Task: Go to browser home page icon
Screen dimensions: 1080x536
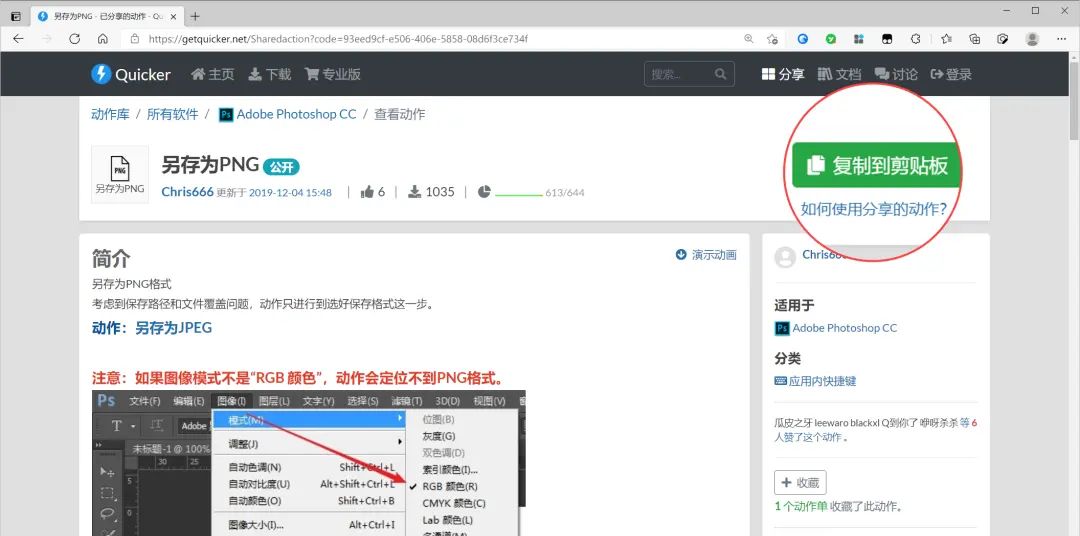Action: (103, 39)
